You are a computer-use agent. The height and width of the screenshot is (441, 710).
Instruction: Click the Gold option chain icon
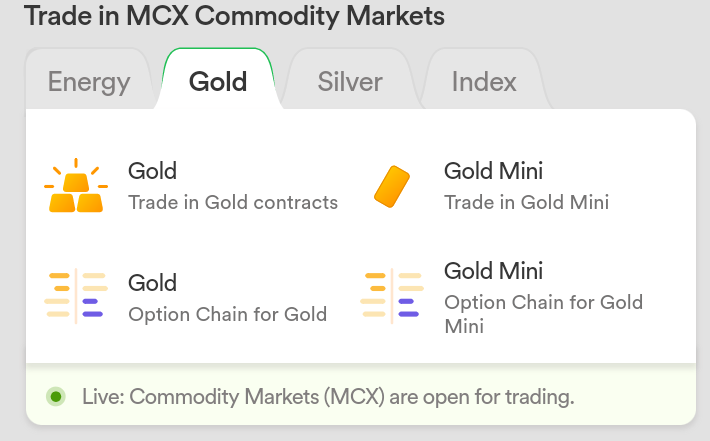(76, 296)
